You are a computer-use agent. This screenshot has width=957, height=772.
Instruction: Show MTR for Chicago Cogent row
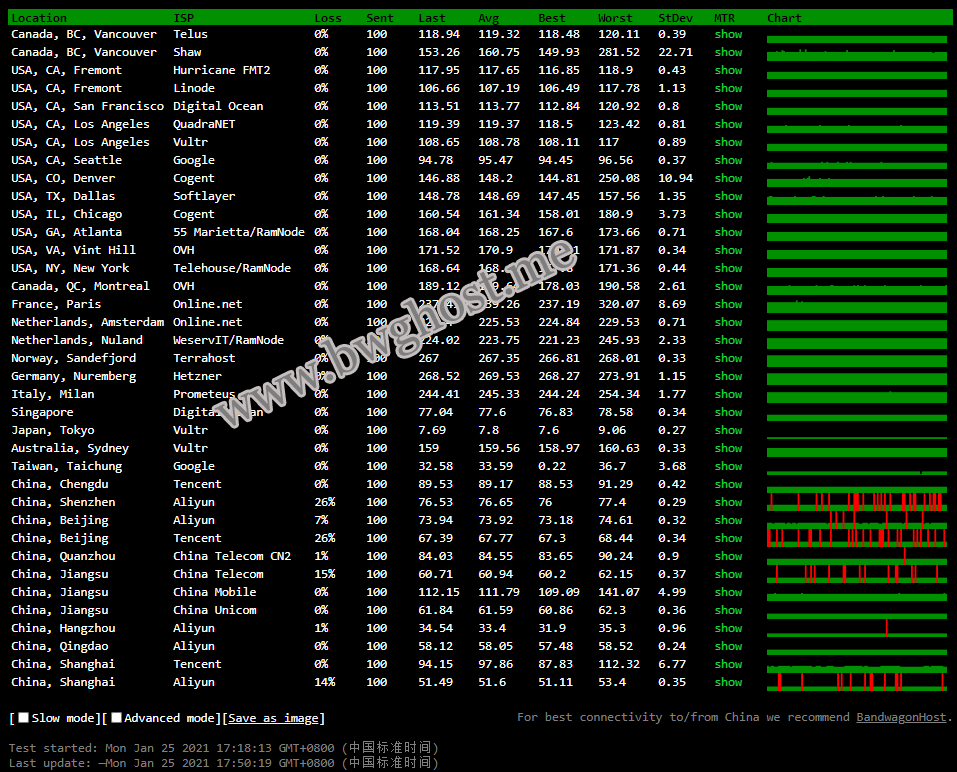point(729,214)
